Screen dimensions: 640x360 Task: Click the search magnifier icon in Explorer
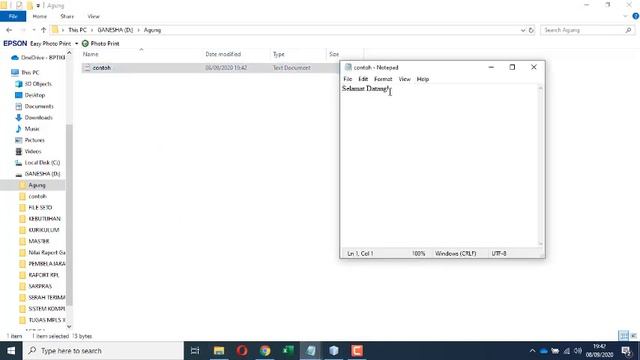click(628, 30)
